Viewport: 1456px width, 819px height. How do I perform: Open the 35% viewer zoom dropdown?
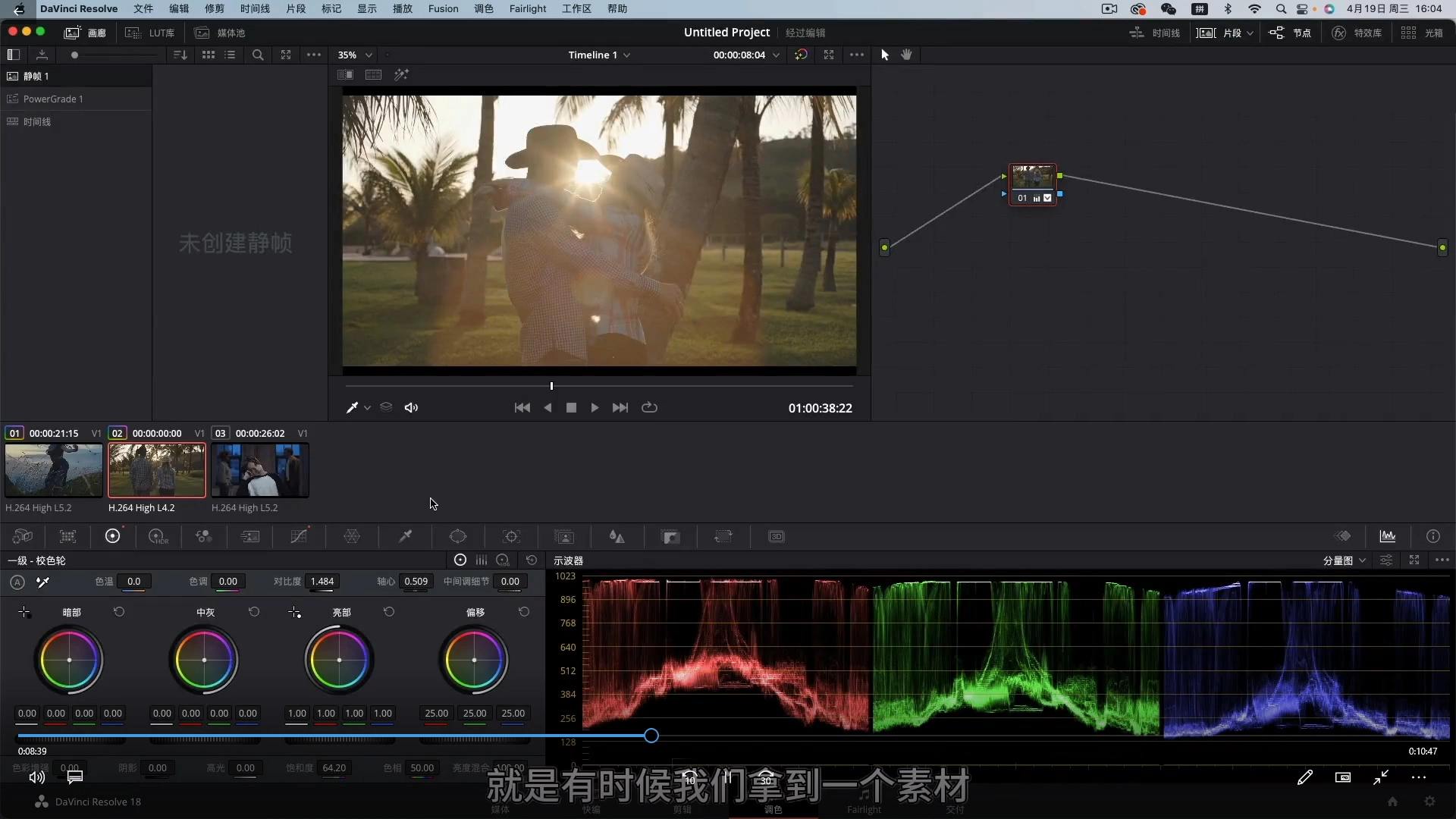[355, 55]
